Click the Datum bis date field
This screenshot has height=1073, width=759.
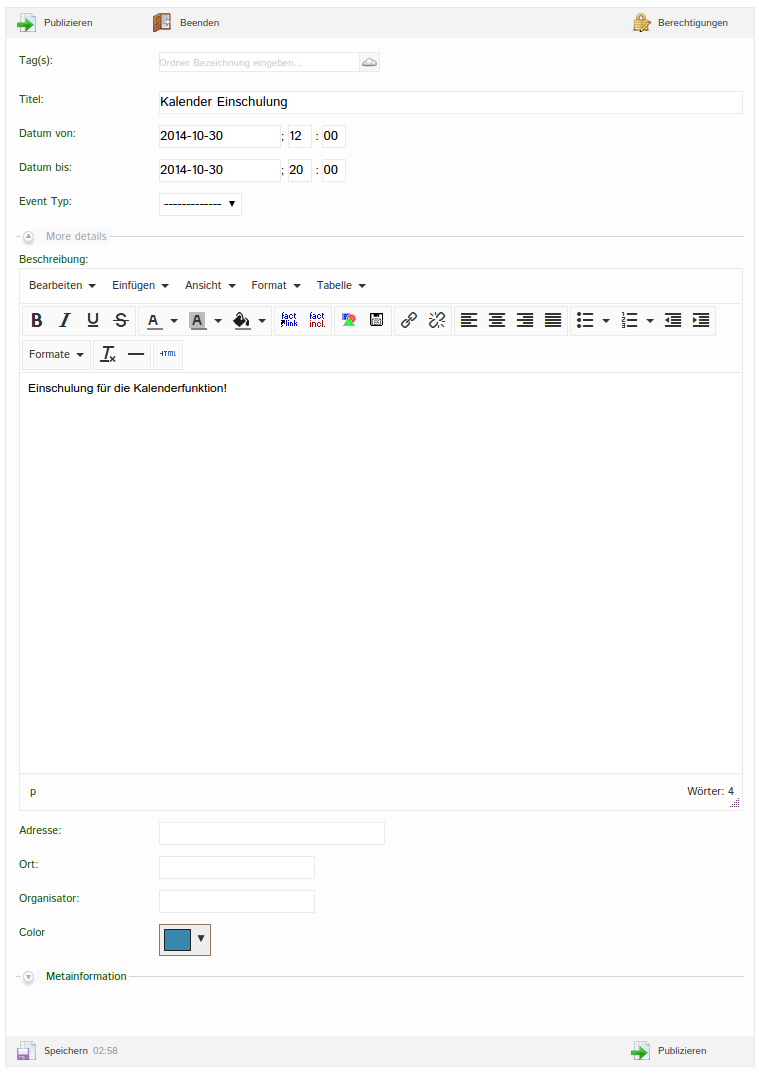coord(220,170)
